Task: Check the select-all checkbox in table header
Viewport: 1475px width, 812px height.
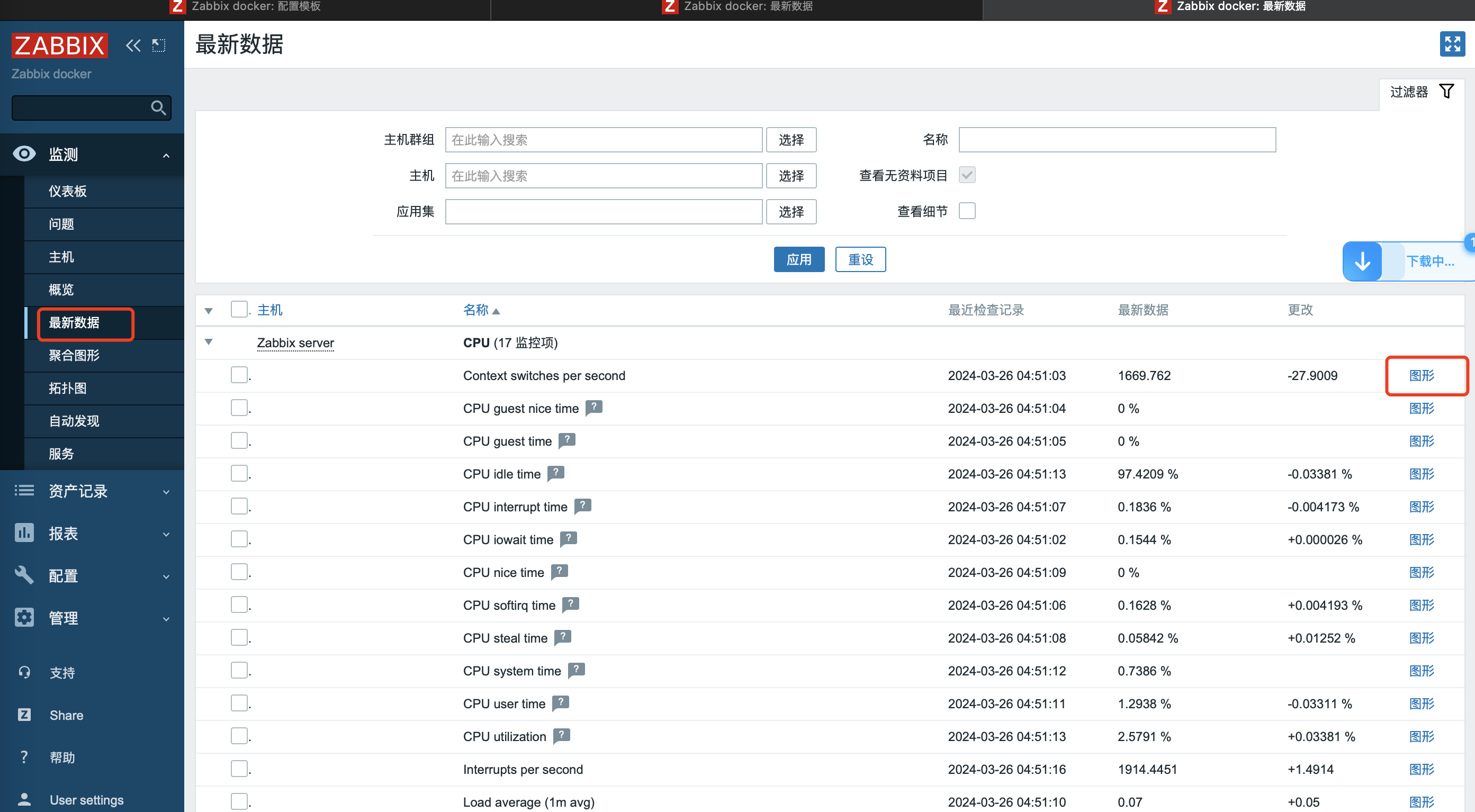Action: tap(239, 309)
